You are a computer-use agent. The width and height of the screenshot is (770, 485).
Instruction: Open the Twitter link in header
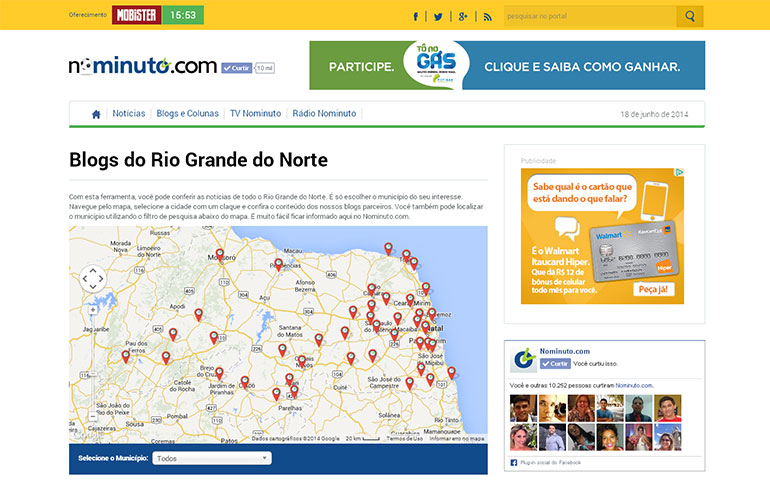click(438, 16)
